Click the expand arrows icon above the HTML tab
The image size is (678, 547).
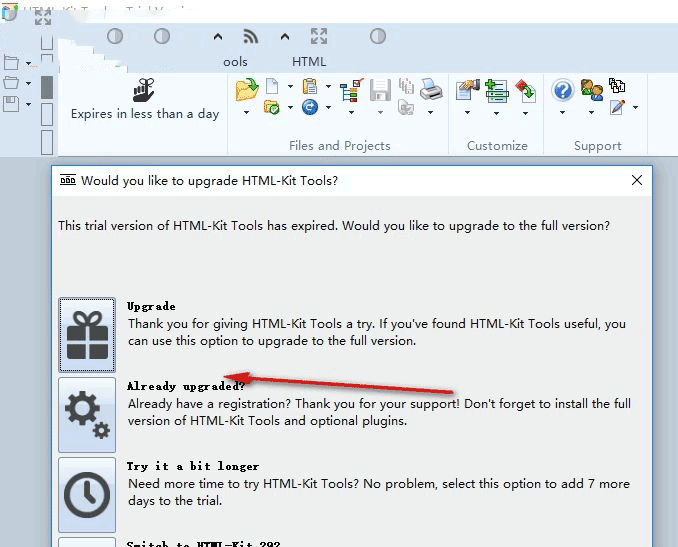[319, 36]
